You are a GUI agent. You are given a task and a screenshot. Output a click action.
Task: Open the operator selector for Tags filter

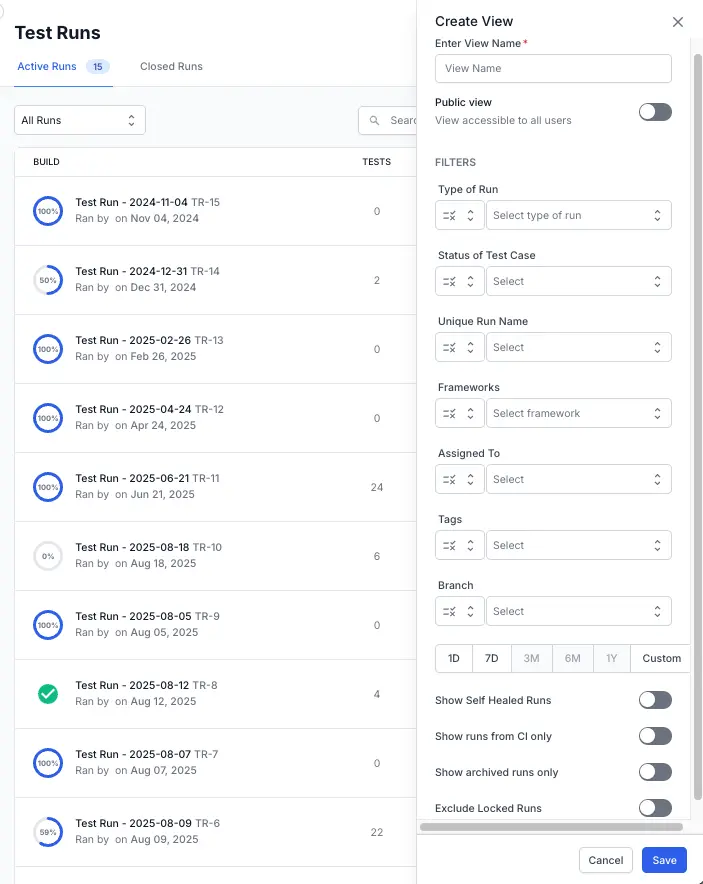459,545
